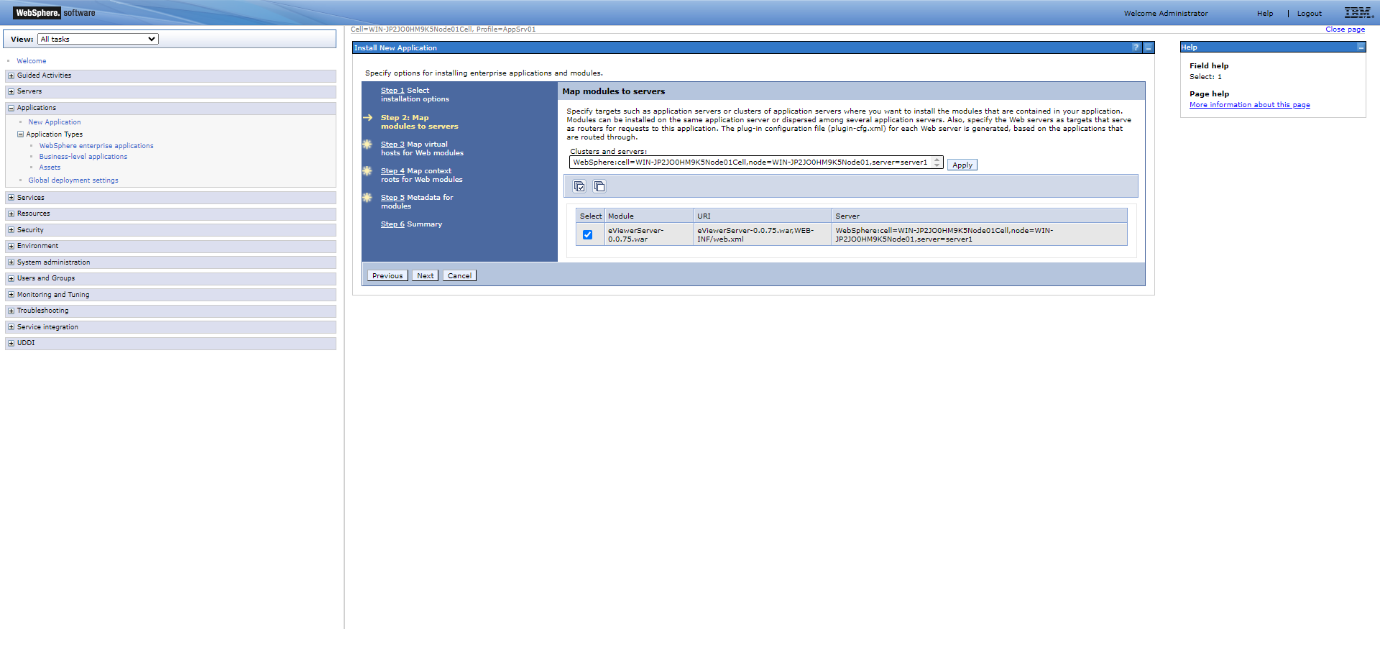The image size is (1380, 655).
Task: Click the Deselect all items icon
Action: click(x=597, y=186)
